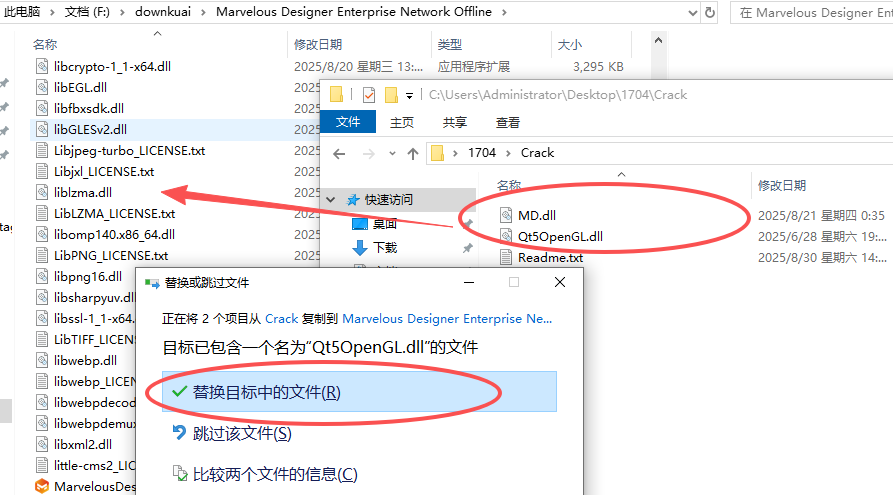
Task: Select the Libjxl_LICENSE.txt document icon
Action: click(x=42, y=171)
